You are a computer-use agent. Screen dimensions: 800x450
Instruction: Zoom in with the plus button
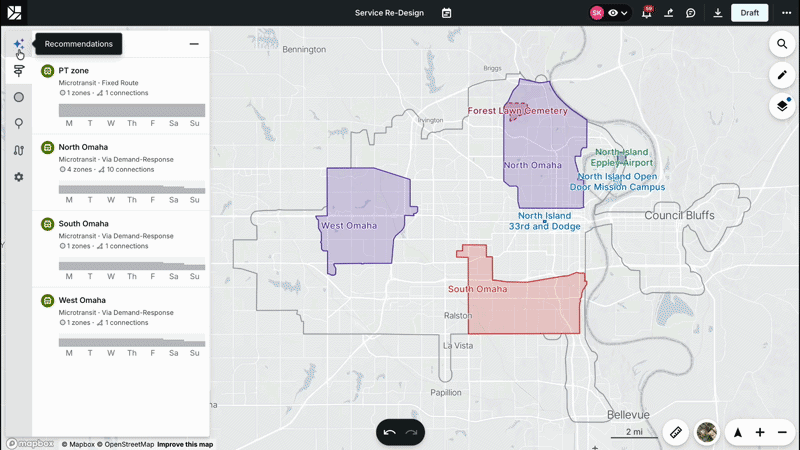760,433
